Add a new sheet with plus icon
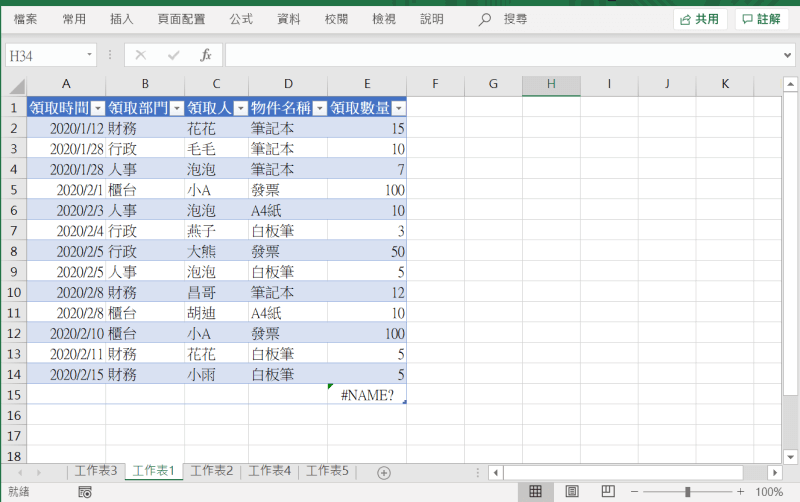The width and height of the screenshot is (800, 502). click(384, 473)
